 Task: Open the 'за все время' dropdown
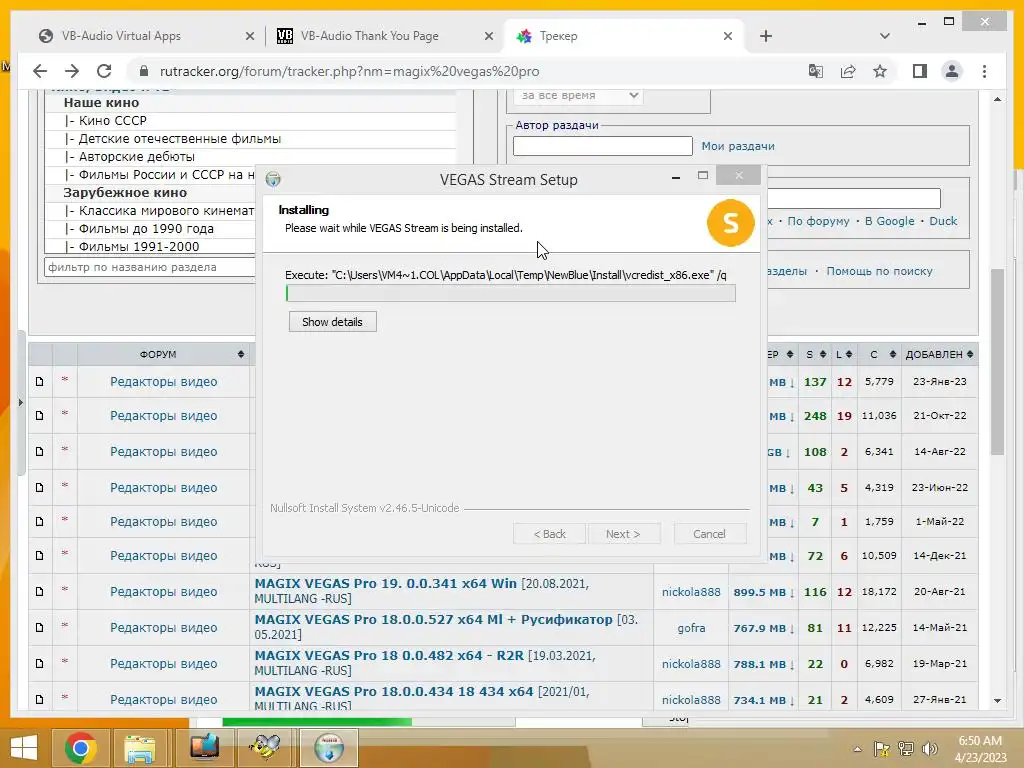tap(578, 95)
